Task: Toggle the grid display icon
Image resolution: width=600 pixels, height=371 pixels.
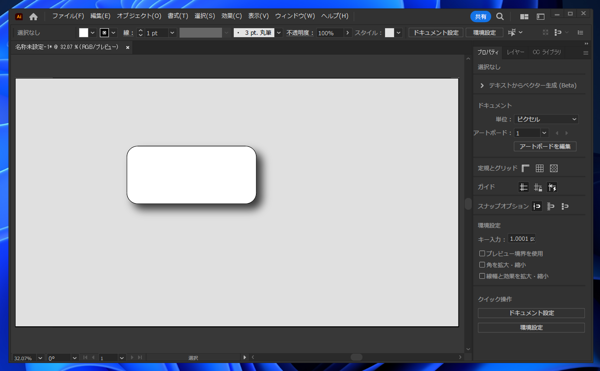Action: (540, 168)
